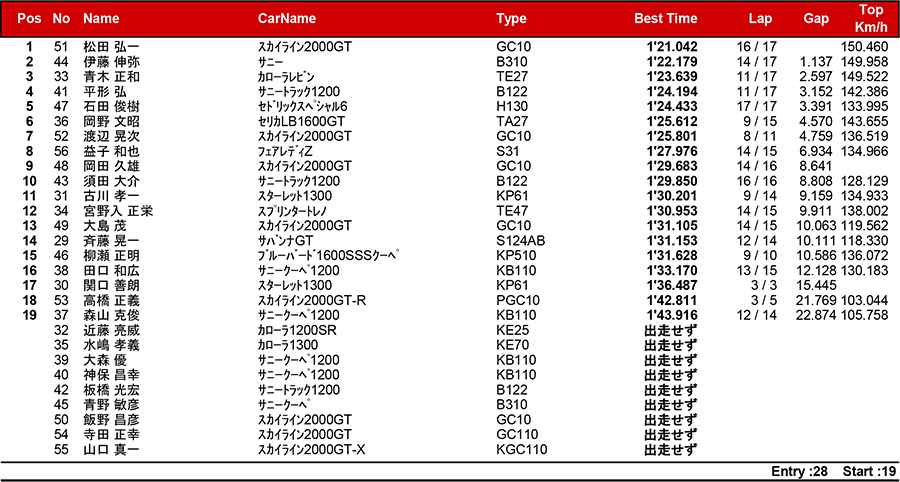Click car type KP510

coord(515,256)
